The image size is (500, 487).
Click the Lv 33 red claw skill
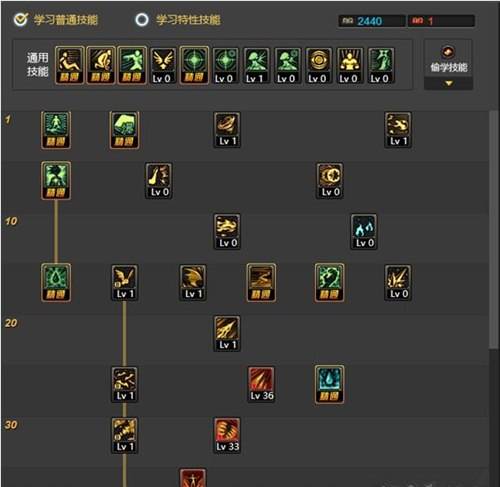point(227,435)
